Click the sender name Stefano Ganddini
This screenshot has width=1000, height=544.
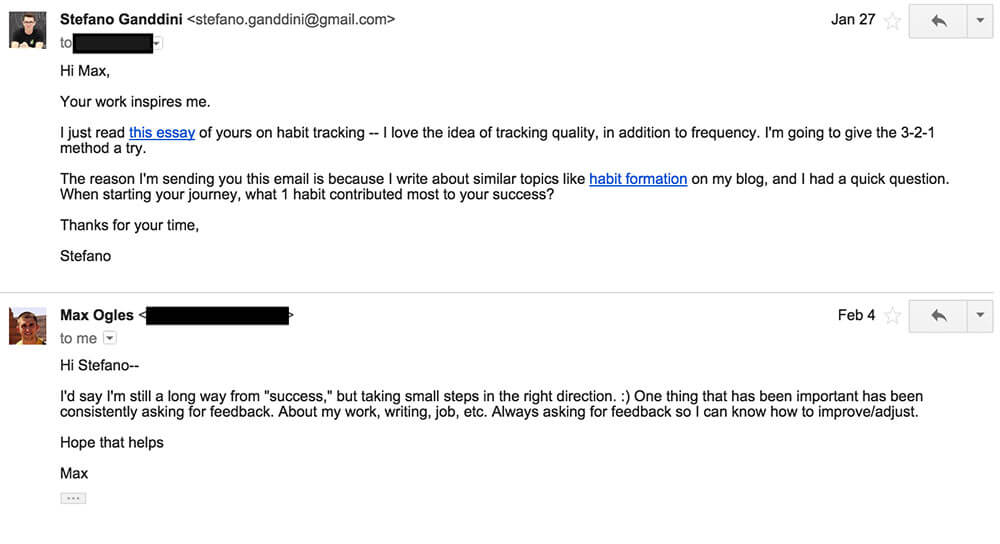coord(121,20)
